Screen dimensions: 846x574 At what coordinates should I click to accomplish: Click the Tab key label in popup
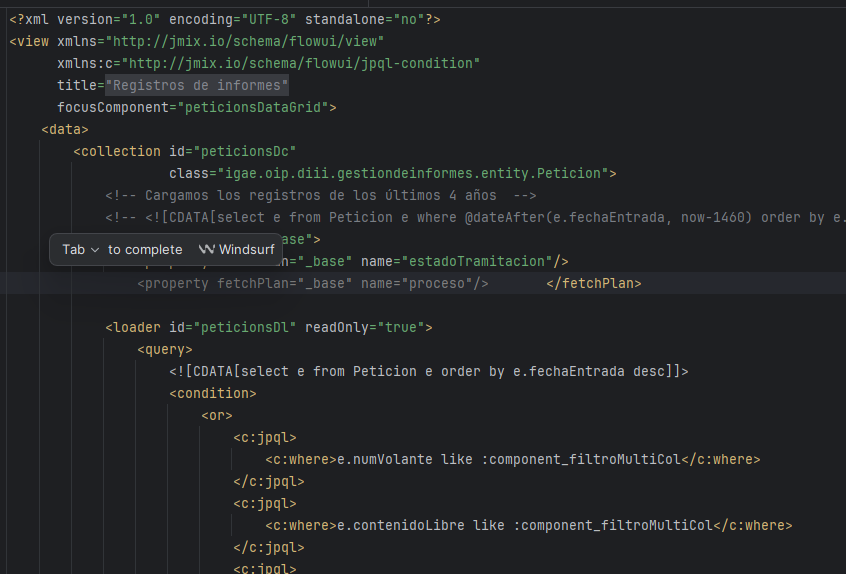coord(73,250)
